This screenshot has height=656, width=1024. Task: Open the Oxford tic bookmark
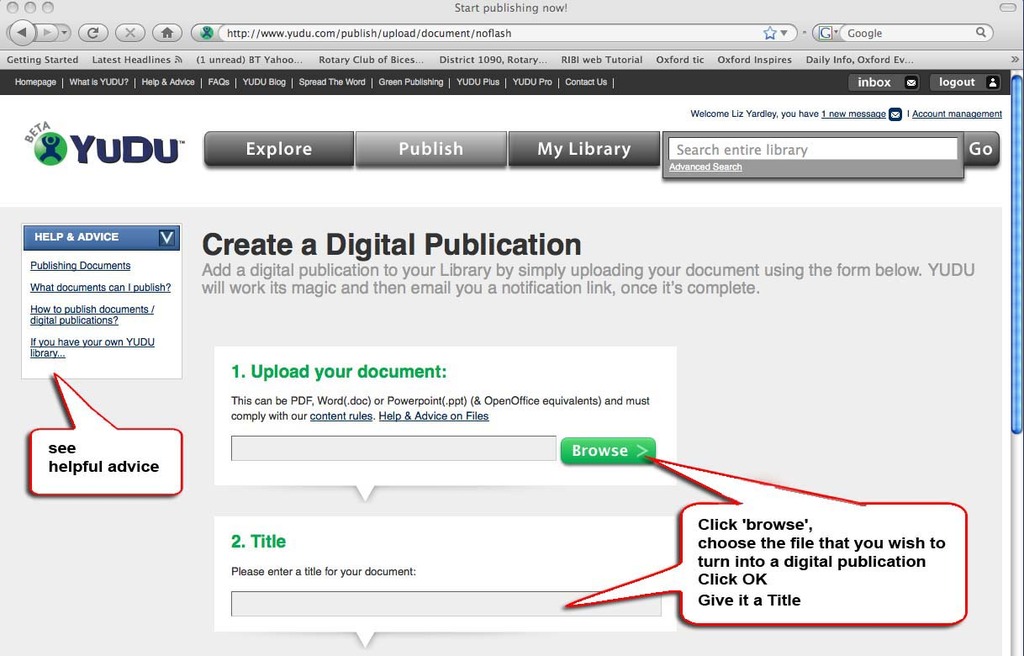(680, 59)
